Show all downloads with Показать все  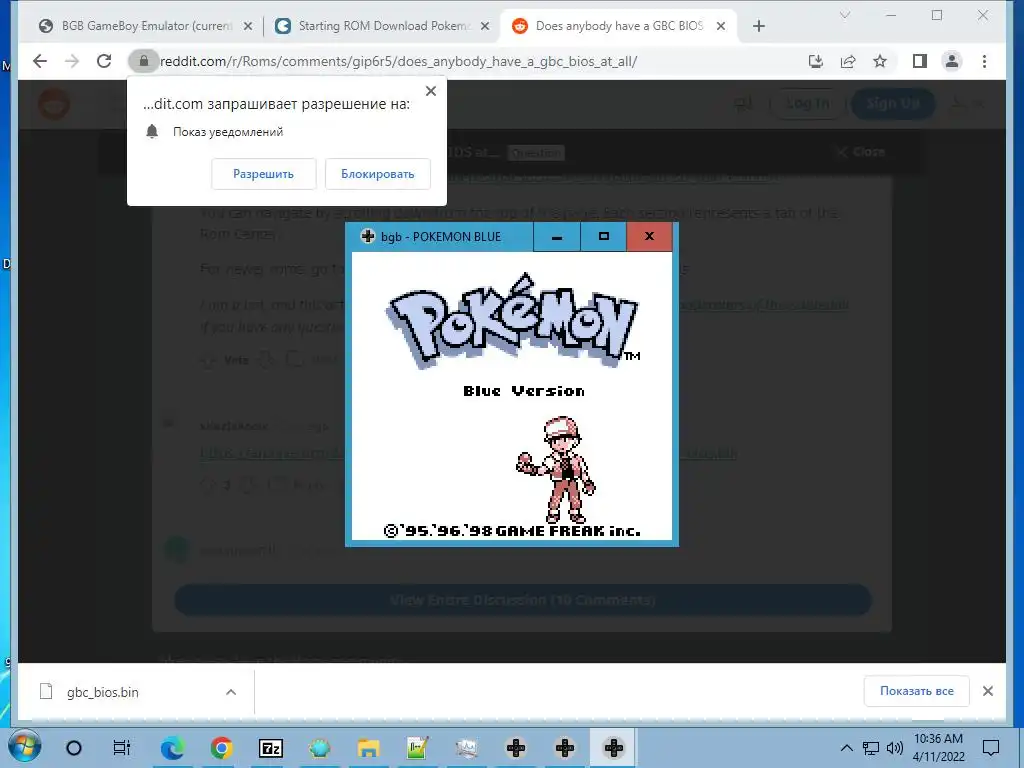[916, 691]
